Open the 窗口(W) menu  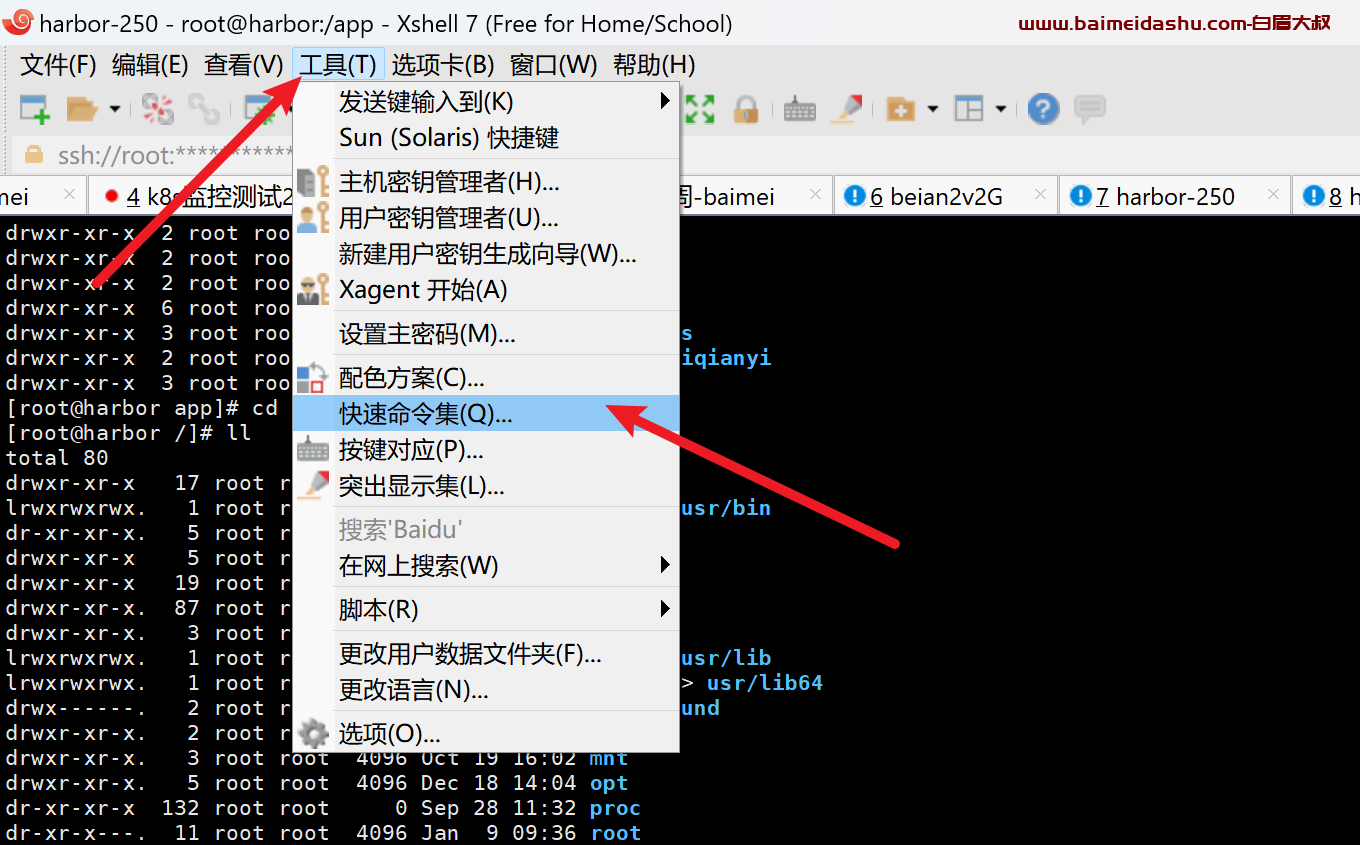click(553, 65)
